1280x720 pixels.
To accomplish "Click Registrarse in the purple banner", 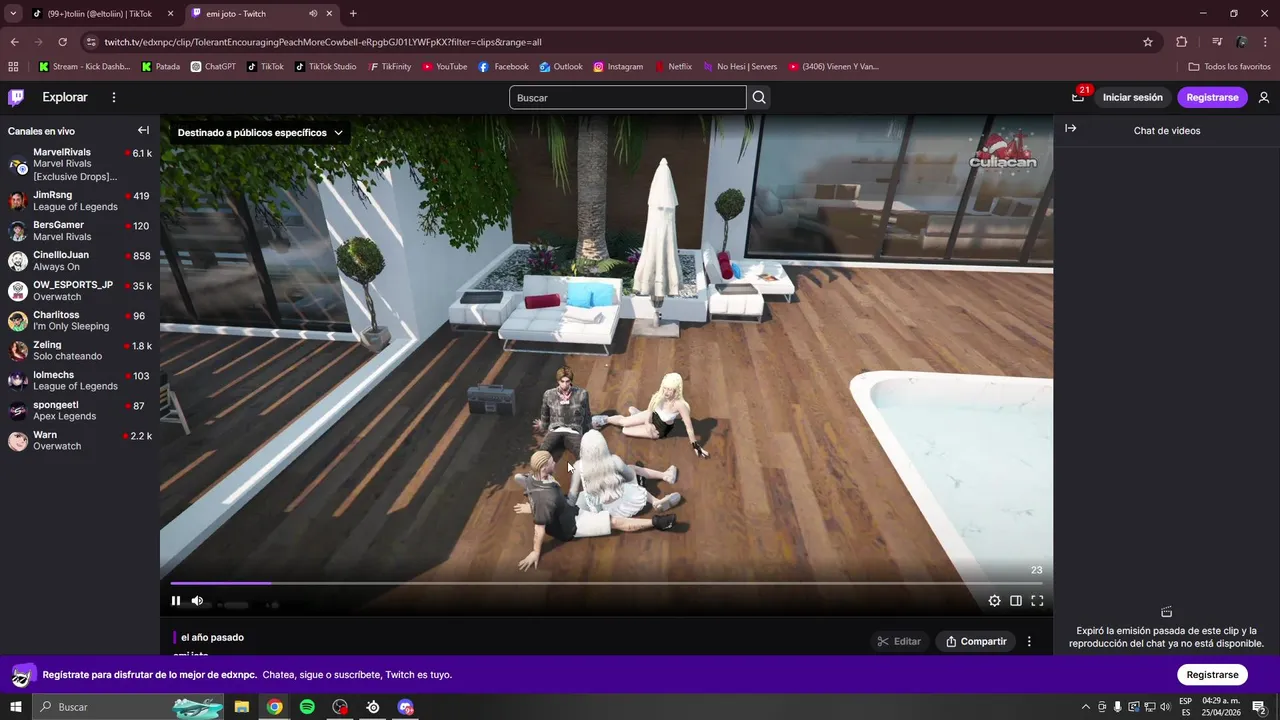I will click(x=1212, y=675).
